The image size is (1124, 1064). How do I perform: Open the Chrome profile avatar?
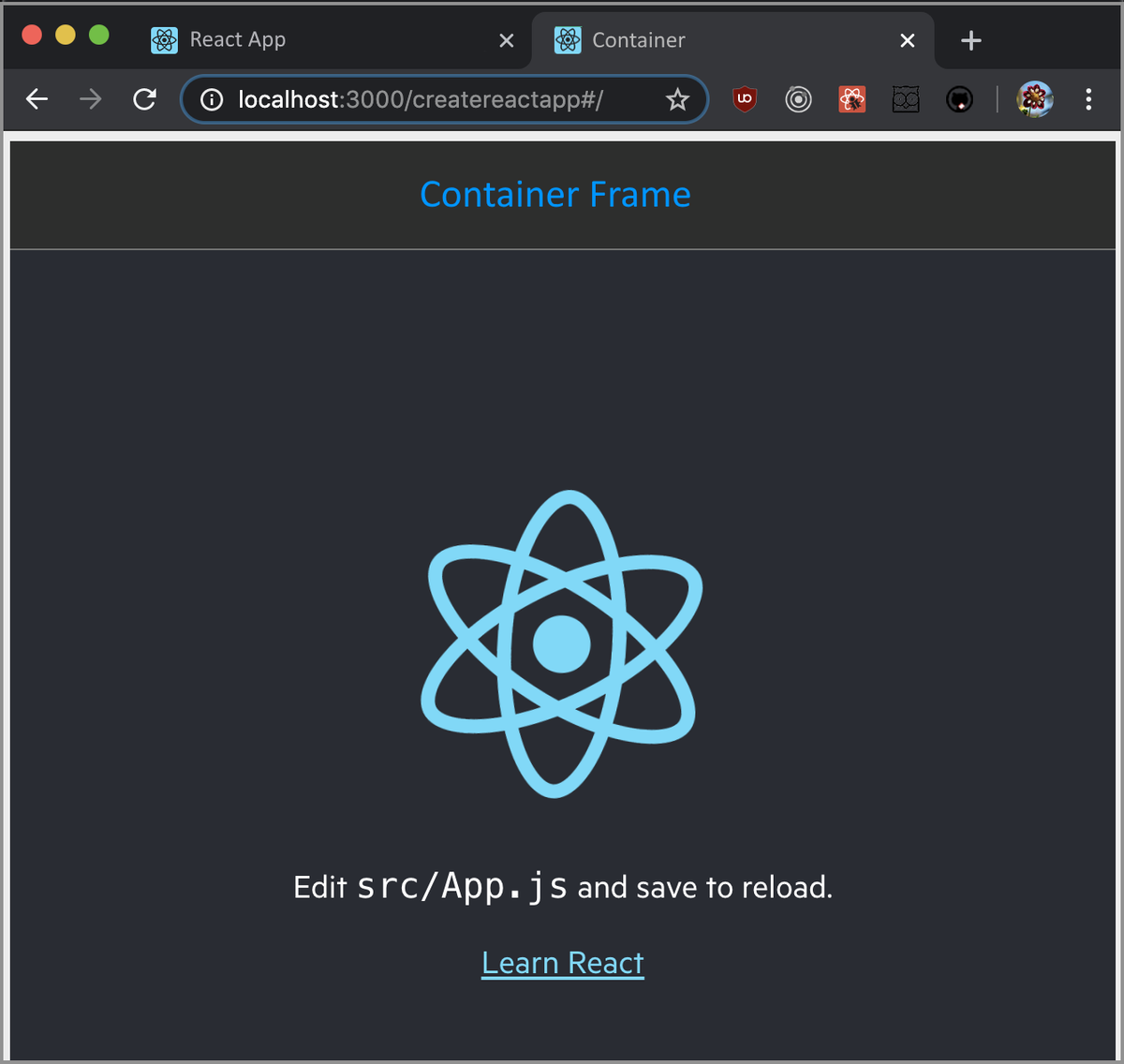[x=1035, y=98]
